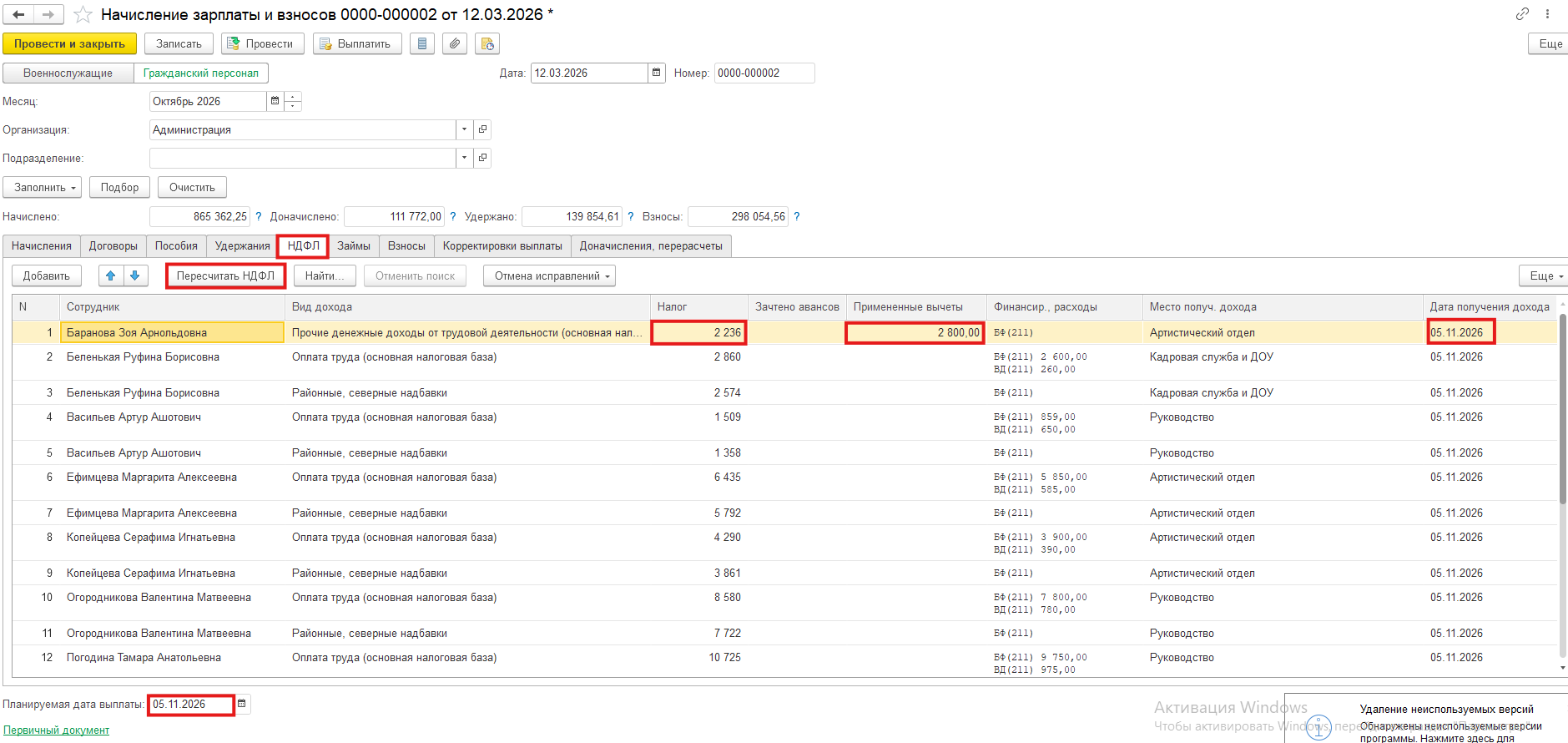The height and width of the screenshot is (743, 1568).
Task: Click the Подразделение input field
Action: [x=303, y=158]
